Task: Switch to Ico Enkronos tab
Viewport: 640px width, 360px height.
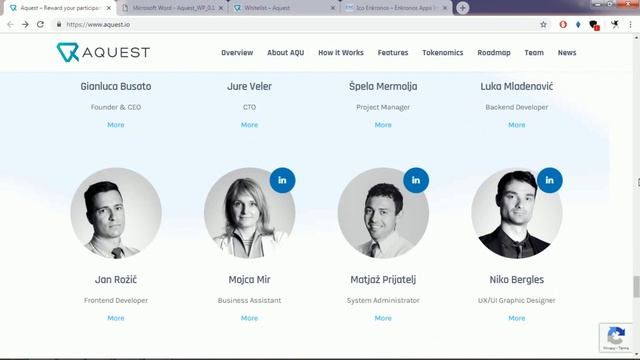Action: [x=395, y=8]
